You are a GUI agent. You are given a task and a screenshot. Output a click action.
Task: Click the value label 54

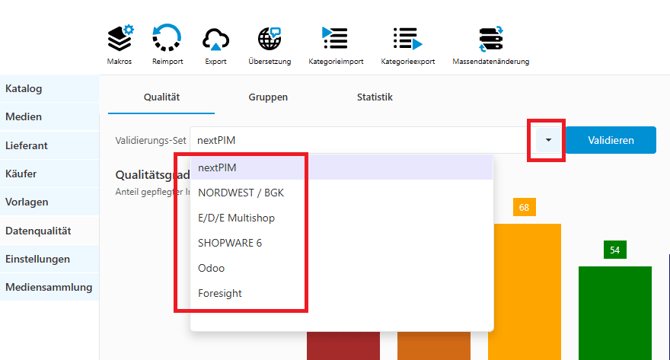click(x=615, y=250)
